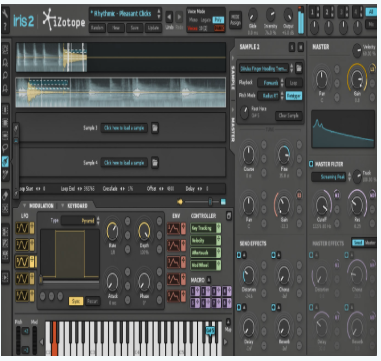Open the vertical MASTER side tab
Screen dimensions: 381x361
pos(233,129)
